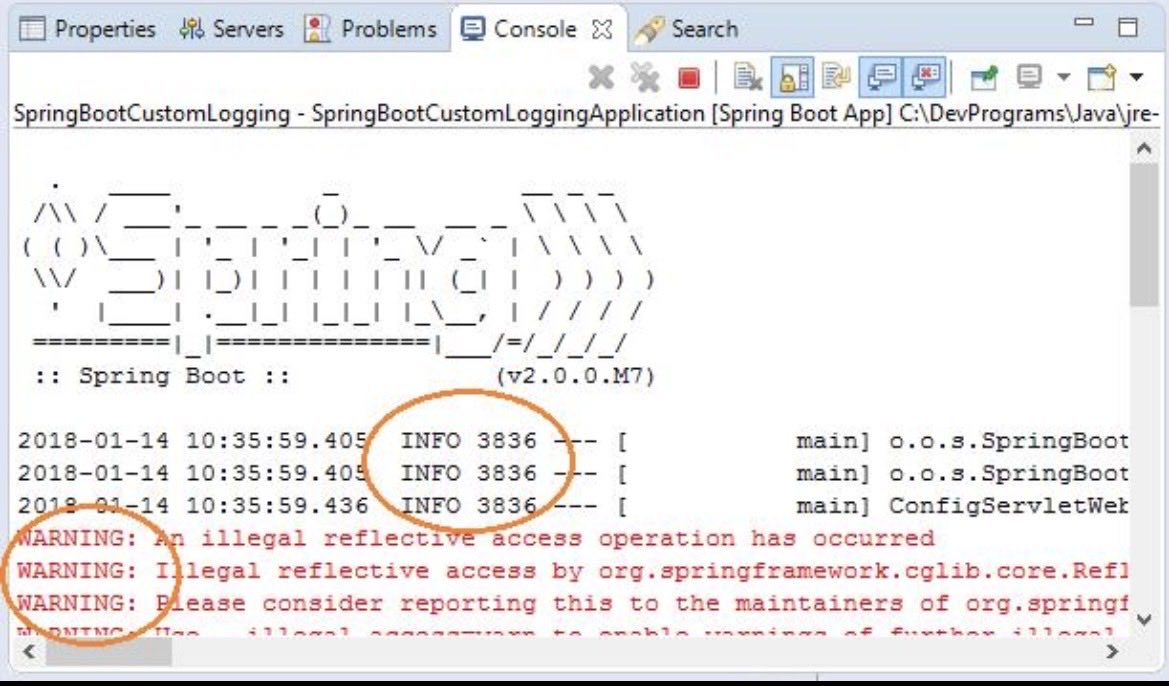Click the Properties tab table icon
The height and width of the screenshot is (686, 1169).
(32, 29)
